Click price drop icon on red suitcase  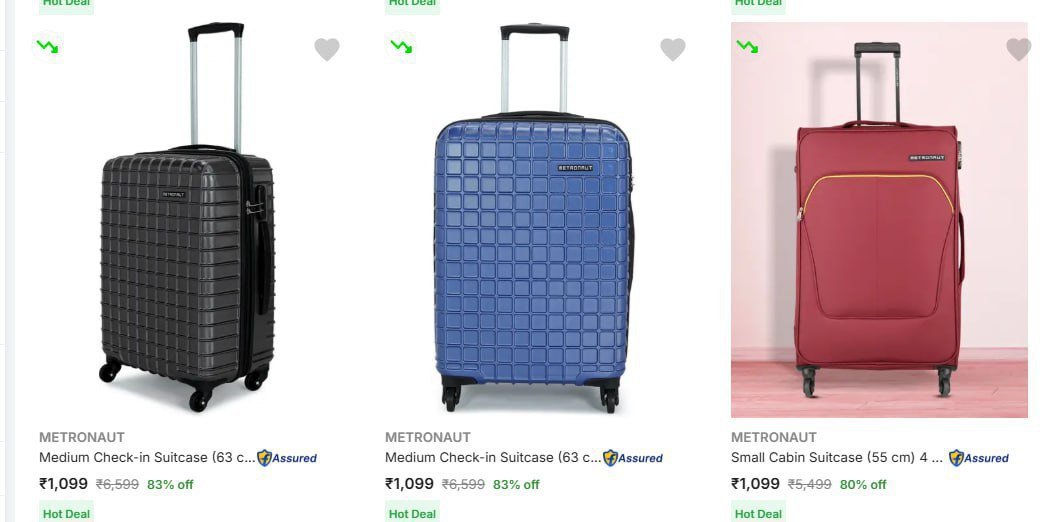[747, 46]
